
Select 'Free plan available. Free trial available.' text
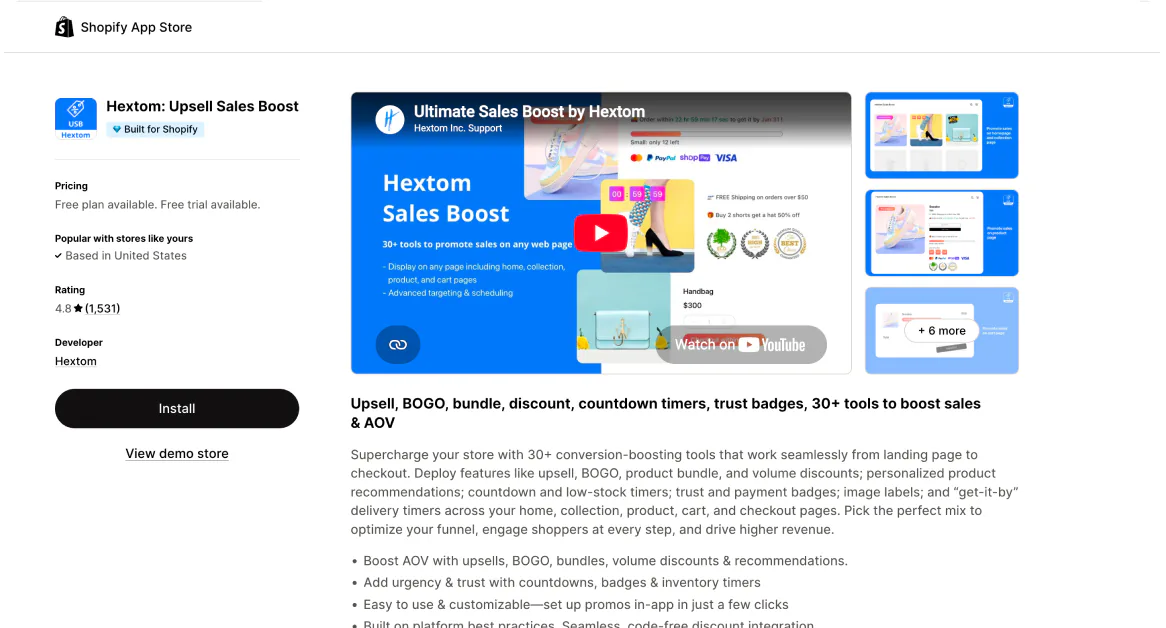click(x=158, y=204)
